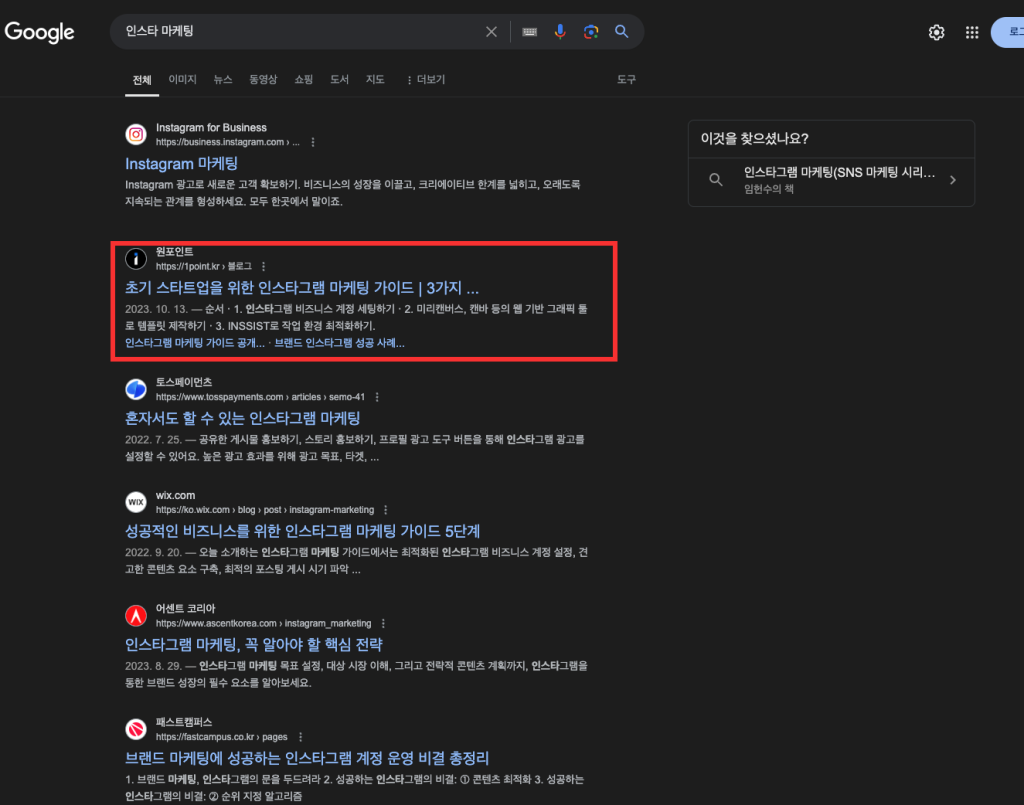
Task: Submit the search with the magnifier icon
Action: point(621,31)
